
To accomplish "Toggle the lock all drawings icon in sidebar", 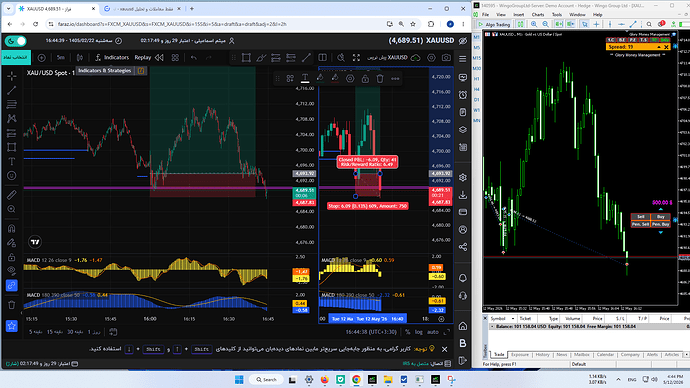I will pyautogui.click(x=12, y=257).
